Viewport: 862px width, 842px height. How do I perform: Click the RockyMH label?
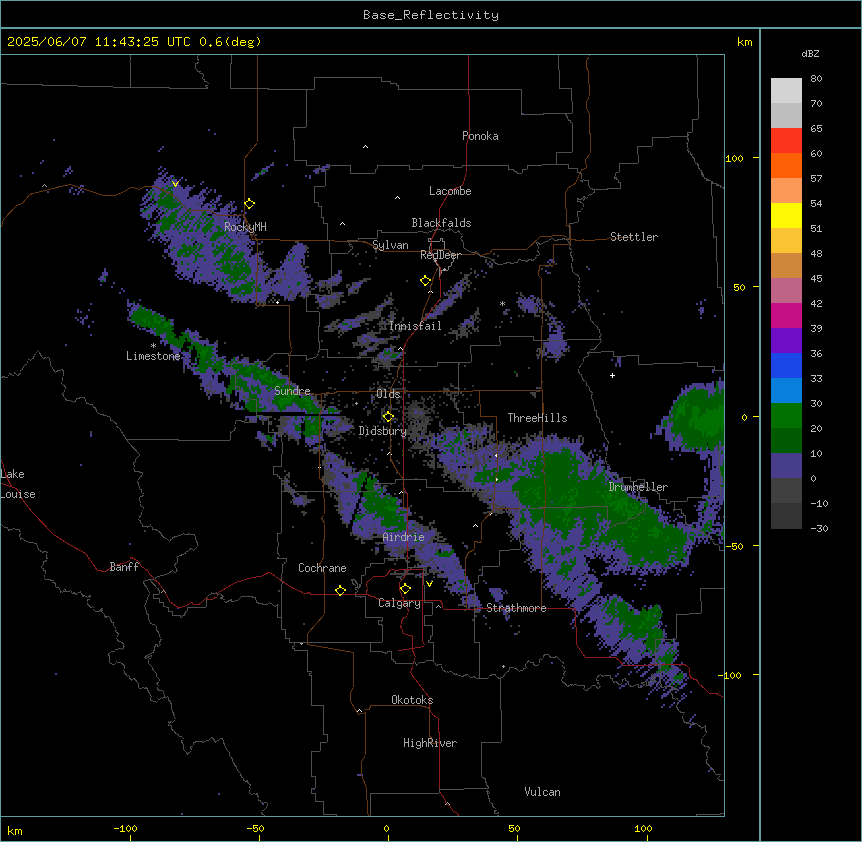pos(245,226)
